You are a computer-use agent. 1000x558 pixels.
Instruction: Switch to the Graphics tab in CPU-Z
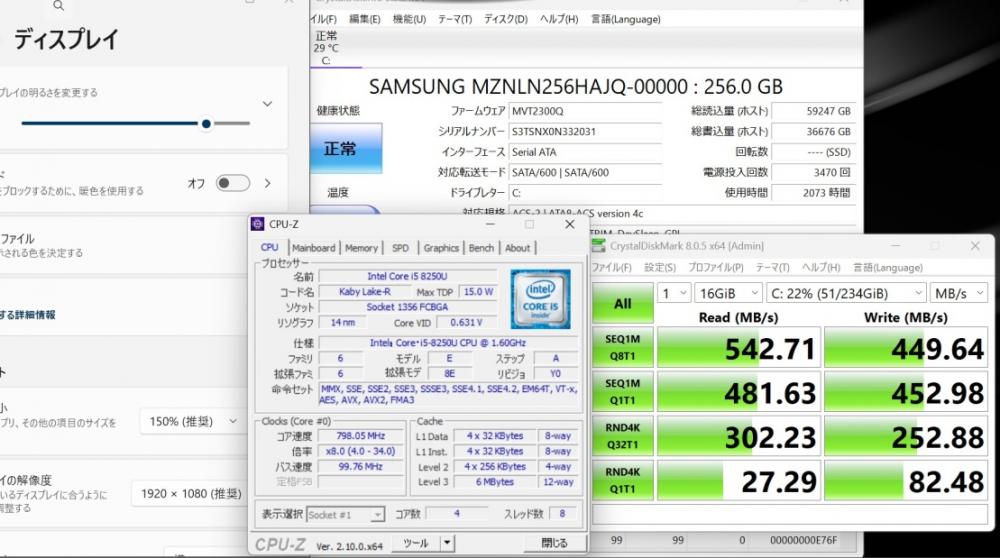click(x=441, y=247)
